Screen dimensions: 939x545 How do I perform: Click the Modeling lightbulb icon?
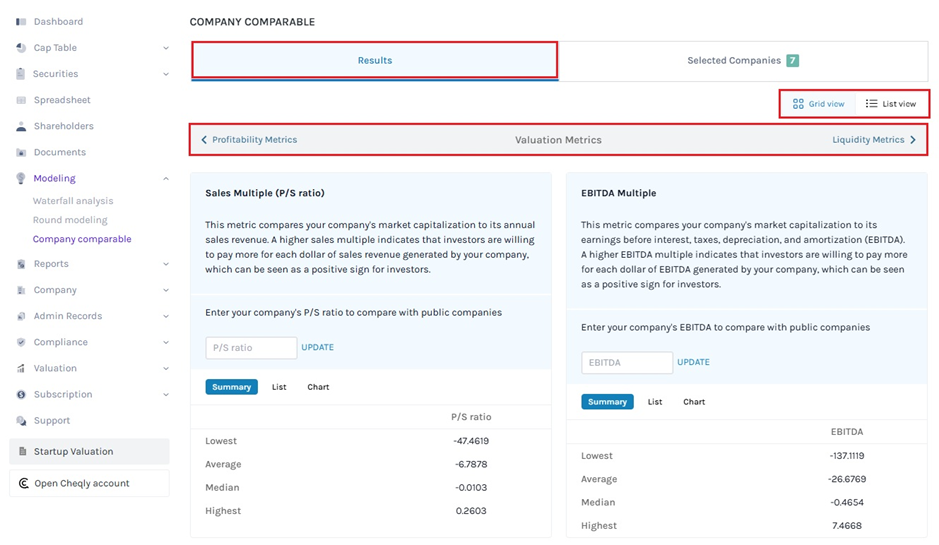coord(22,179)
